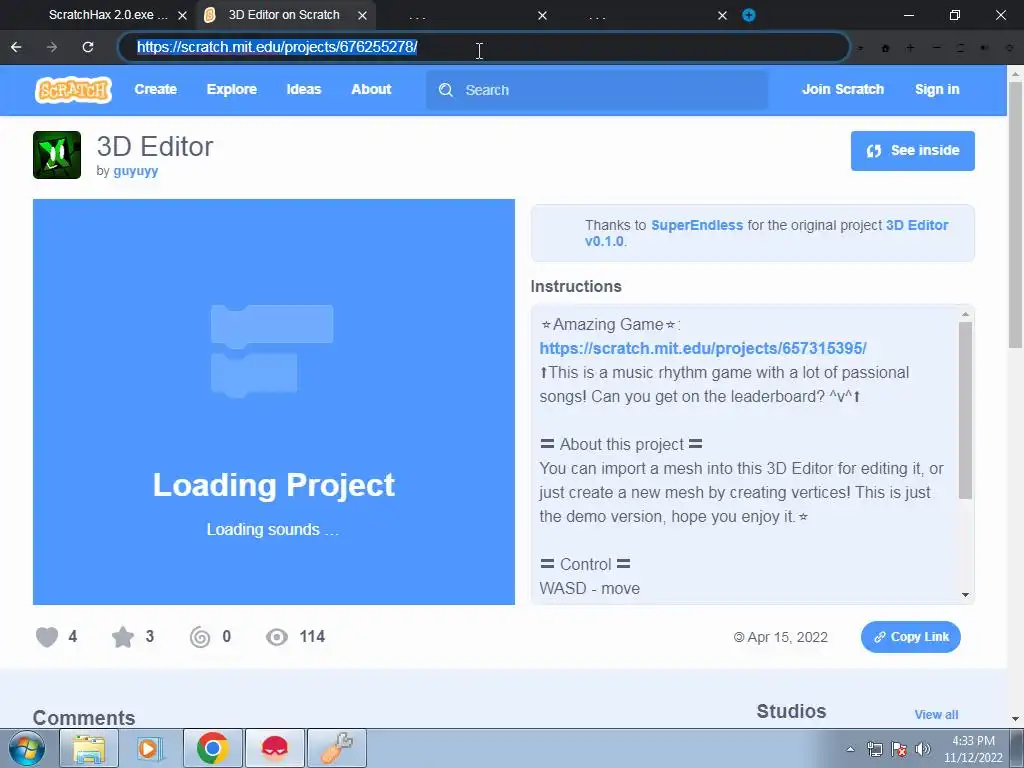Click the browser Forward arrow
Image resolution: width=1024 pixels, height=768 pixels.
point(52,47)
